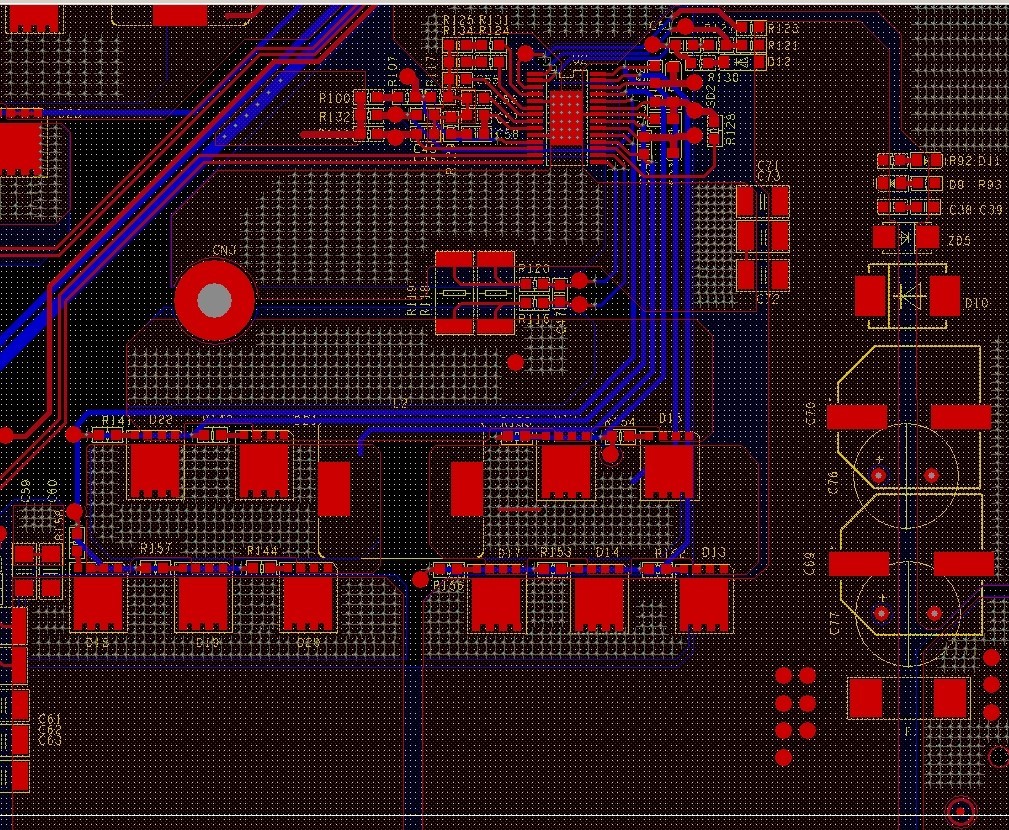This screenshot has height=830, width=1009.
Task: Click the C38 designator label
Action: pyautogui.click(x=961, y=210)
